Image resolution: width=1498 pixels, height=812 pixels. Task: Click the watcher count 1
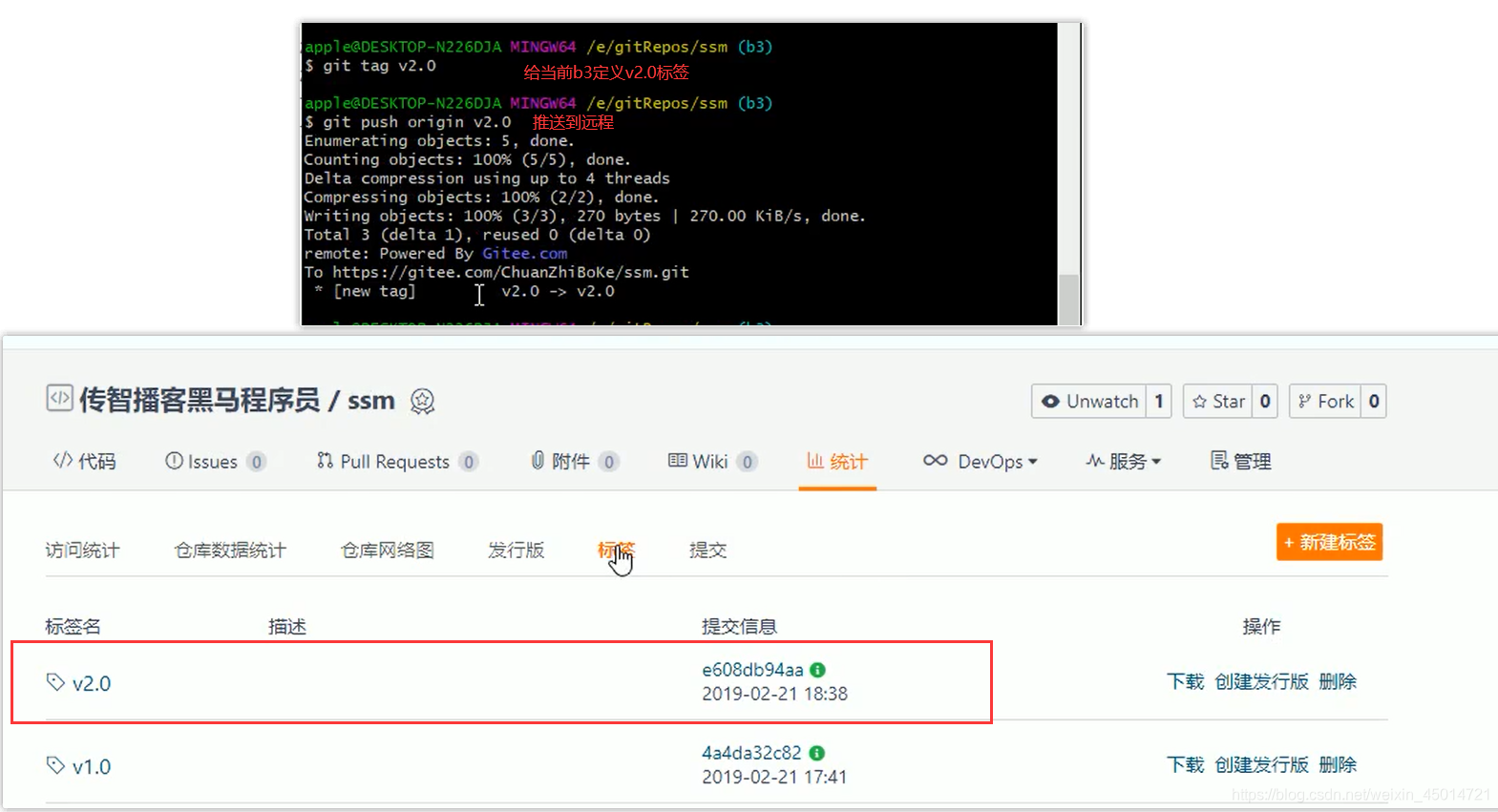tap(1159, 402)
